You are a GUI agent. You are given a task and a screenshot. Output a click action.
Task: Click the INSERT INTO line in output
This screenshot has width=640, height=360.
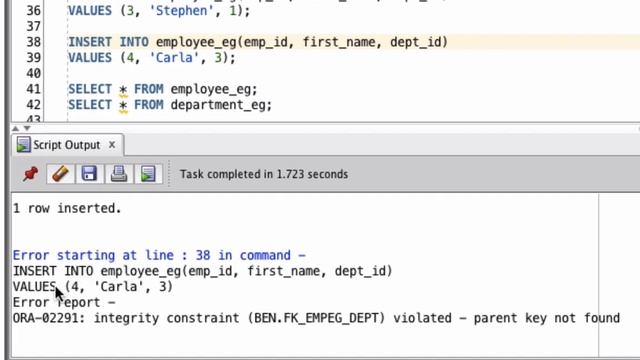[x=202, y=271]
